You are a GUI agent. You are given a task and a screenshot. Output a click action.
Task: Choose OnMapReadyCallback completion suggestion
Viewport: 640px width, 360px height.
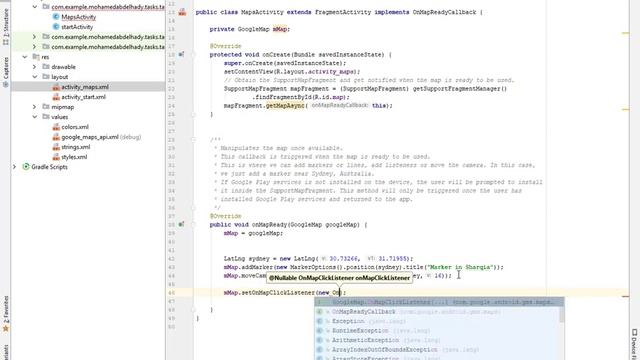[x=437, y=312]
